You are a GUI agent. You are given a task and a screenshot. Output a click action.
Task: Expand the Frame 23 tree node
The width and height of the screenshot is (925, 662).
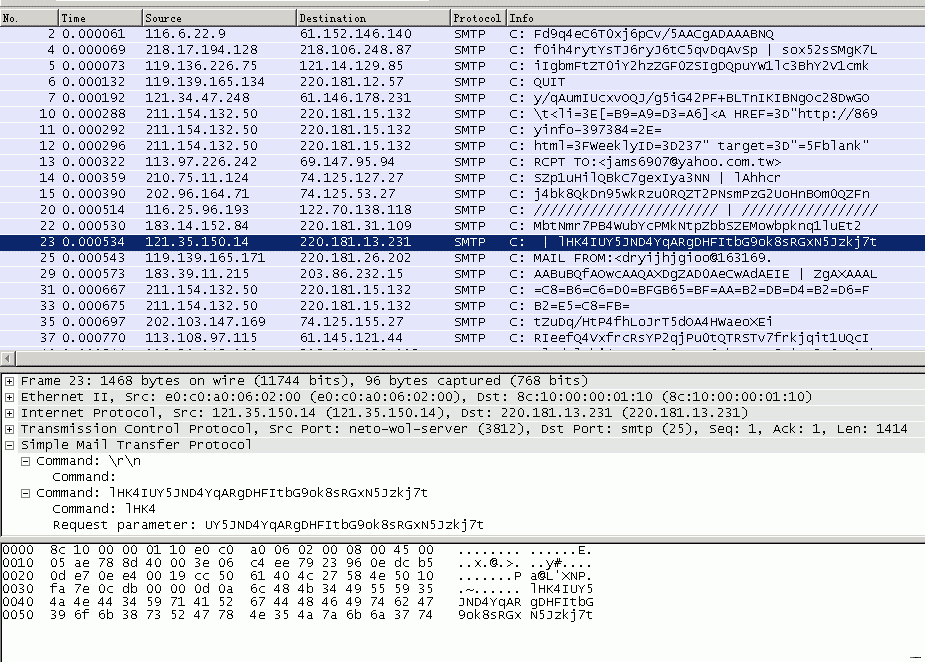point(10,381)
